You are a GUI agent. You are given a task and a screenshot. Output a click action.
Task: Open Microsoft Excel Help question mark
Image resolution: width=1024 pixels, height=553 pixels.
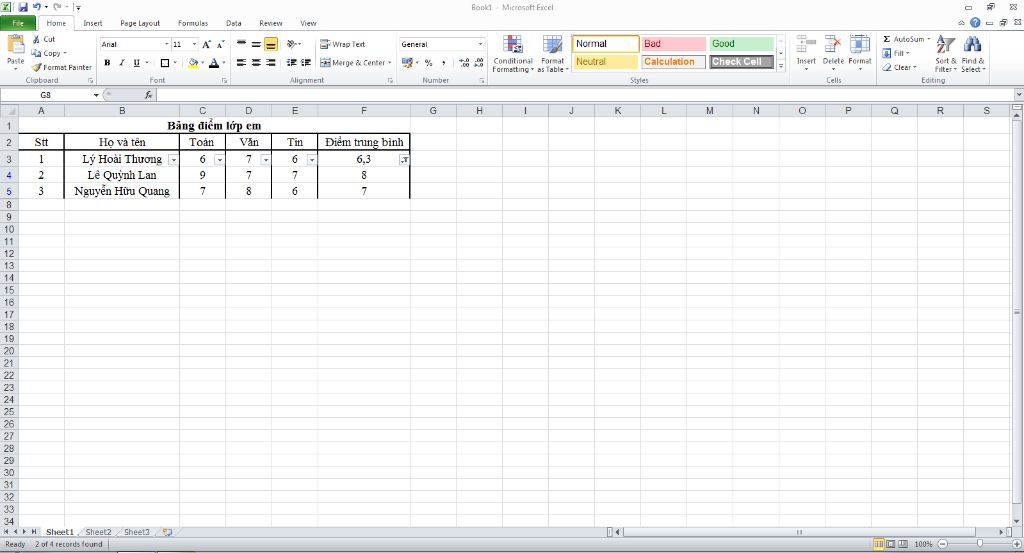tap(975, 23)
